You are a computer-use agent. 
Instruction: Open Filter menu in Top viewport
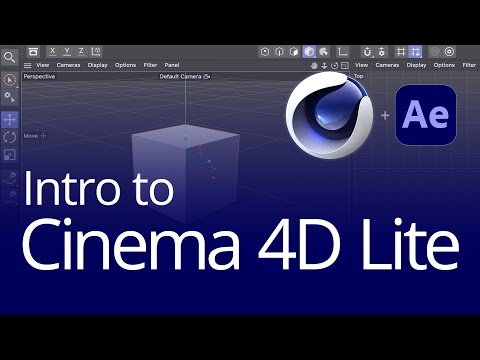(x=469, y=65)
